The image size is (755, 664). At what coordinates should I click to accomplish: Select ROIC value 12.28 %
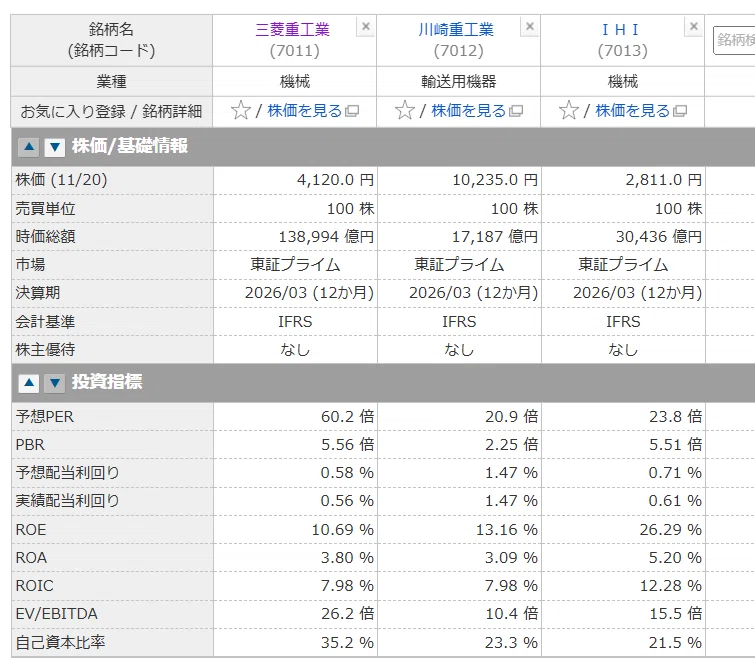pyautogui.click(x=671, y=586)
